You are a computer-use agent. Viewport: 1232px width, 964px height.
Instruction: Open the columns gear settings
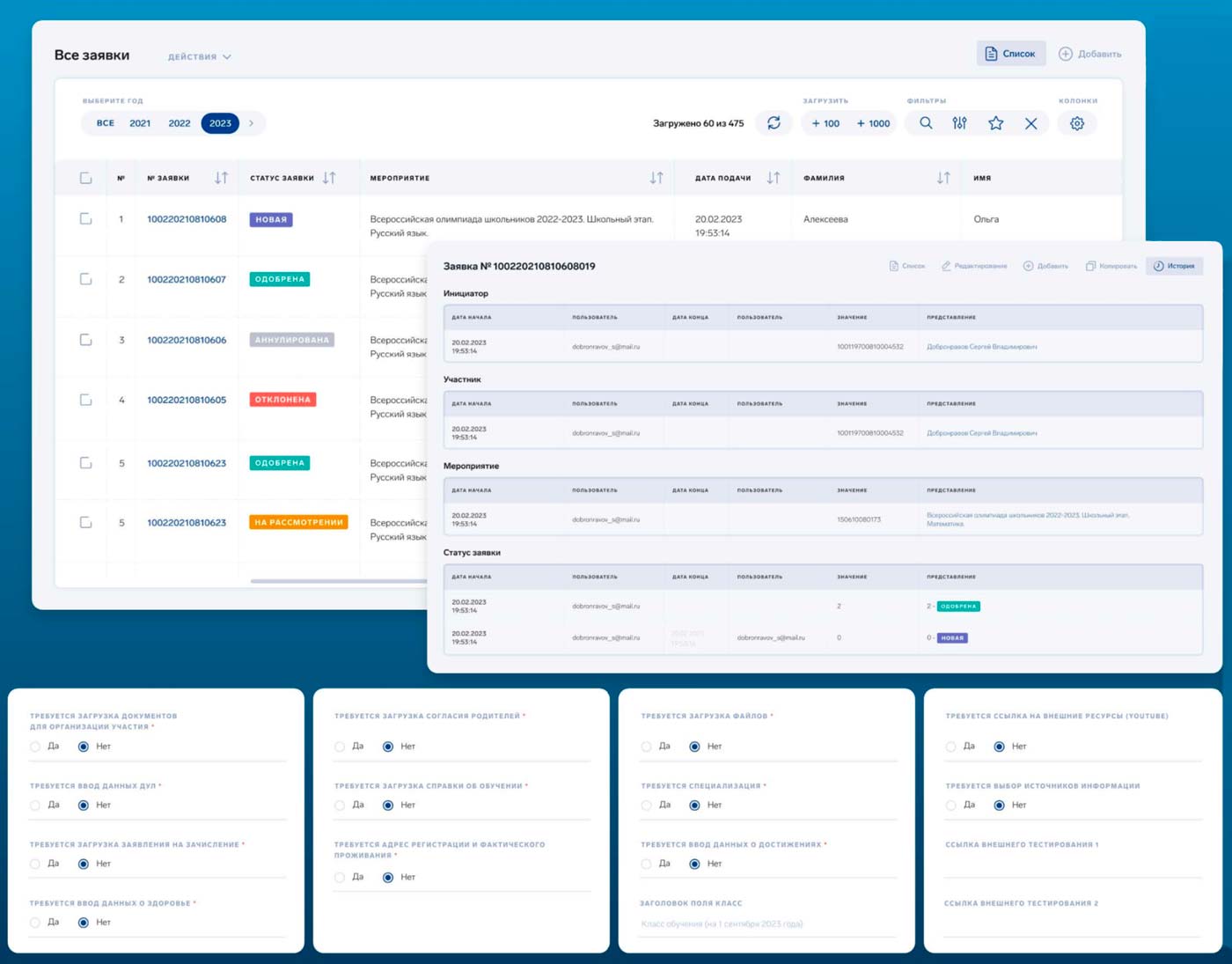(1077, 123)
